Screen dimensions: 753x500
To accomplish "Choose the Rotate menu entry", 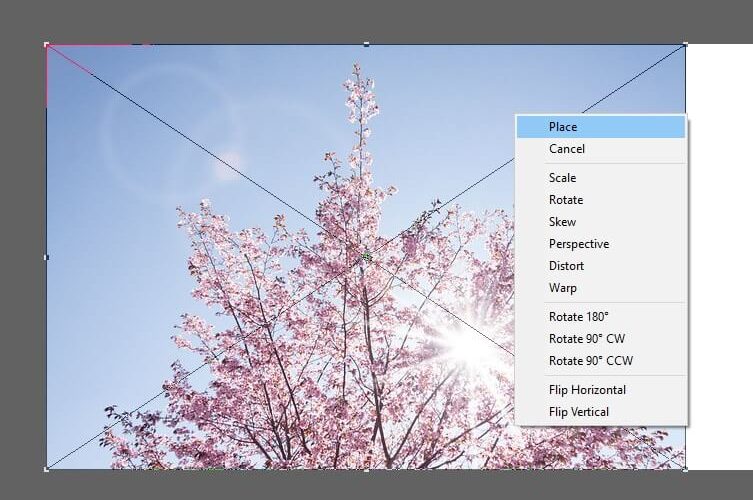I will [x=601, y=200].
